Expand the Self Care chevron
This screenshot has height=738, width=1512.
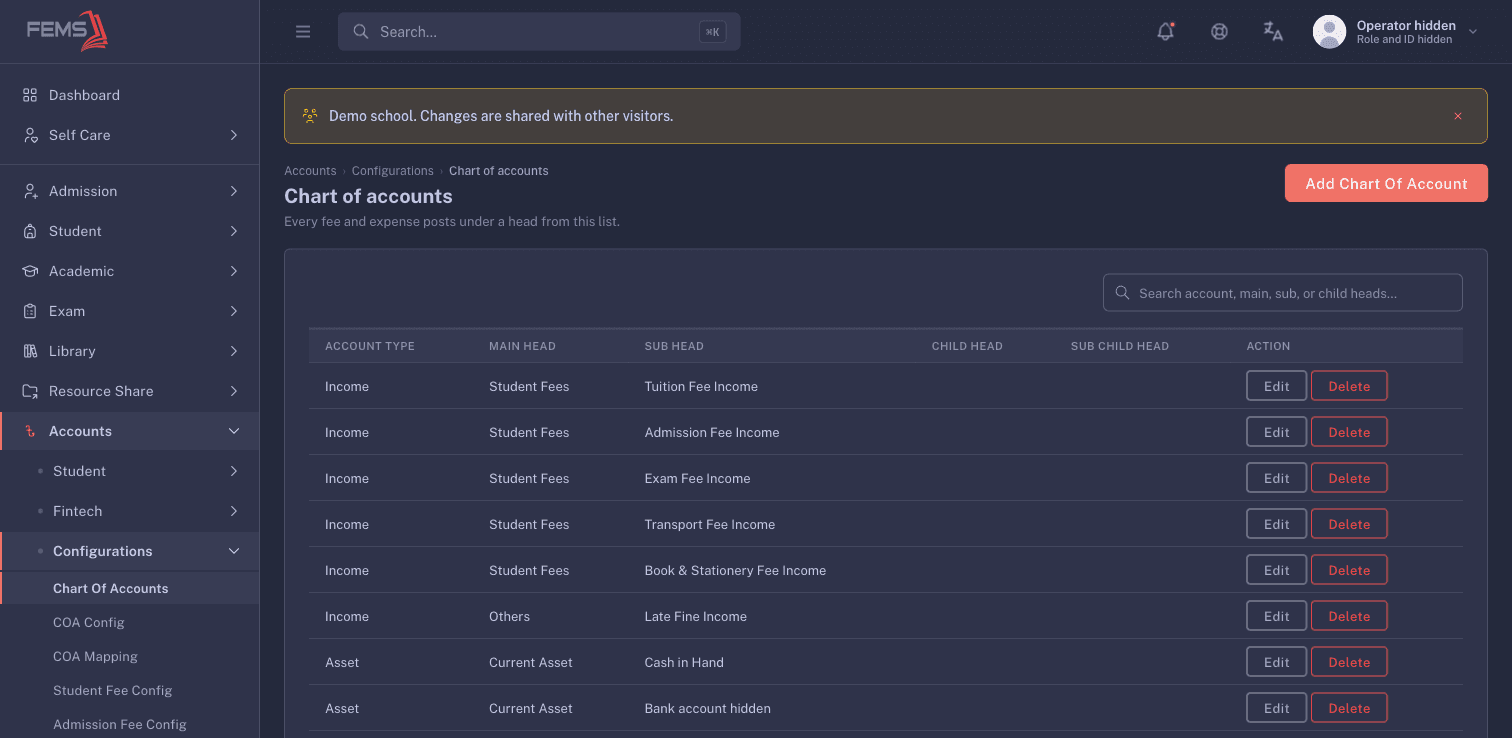[x=234, y=135]
